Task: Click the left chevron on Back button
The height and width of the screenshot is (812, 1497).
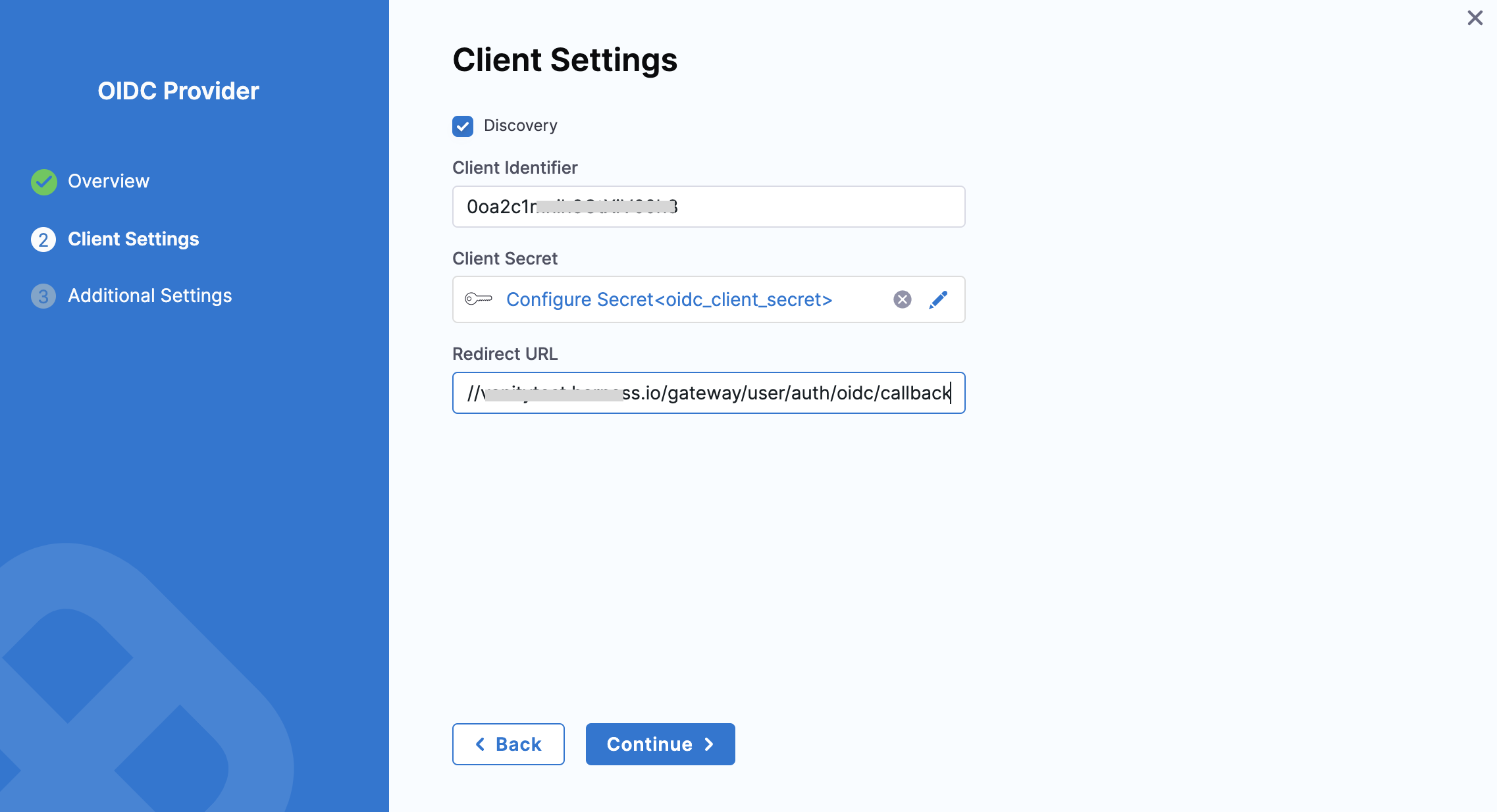Action: [481, 744]
